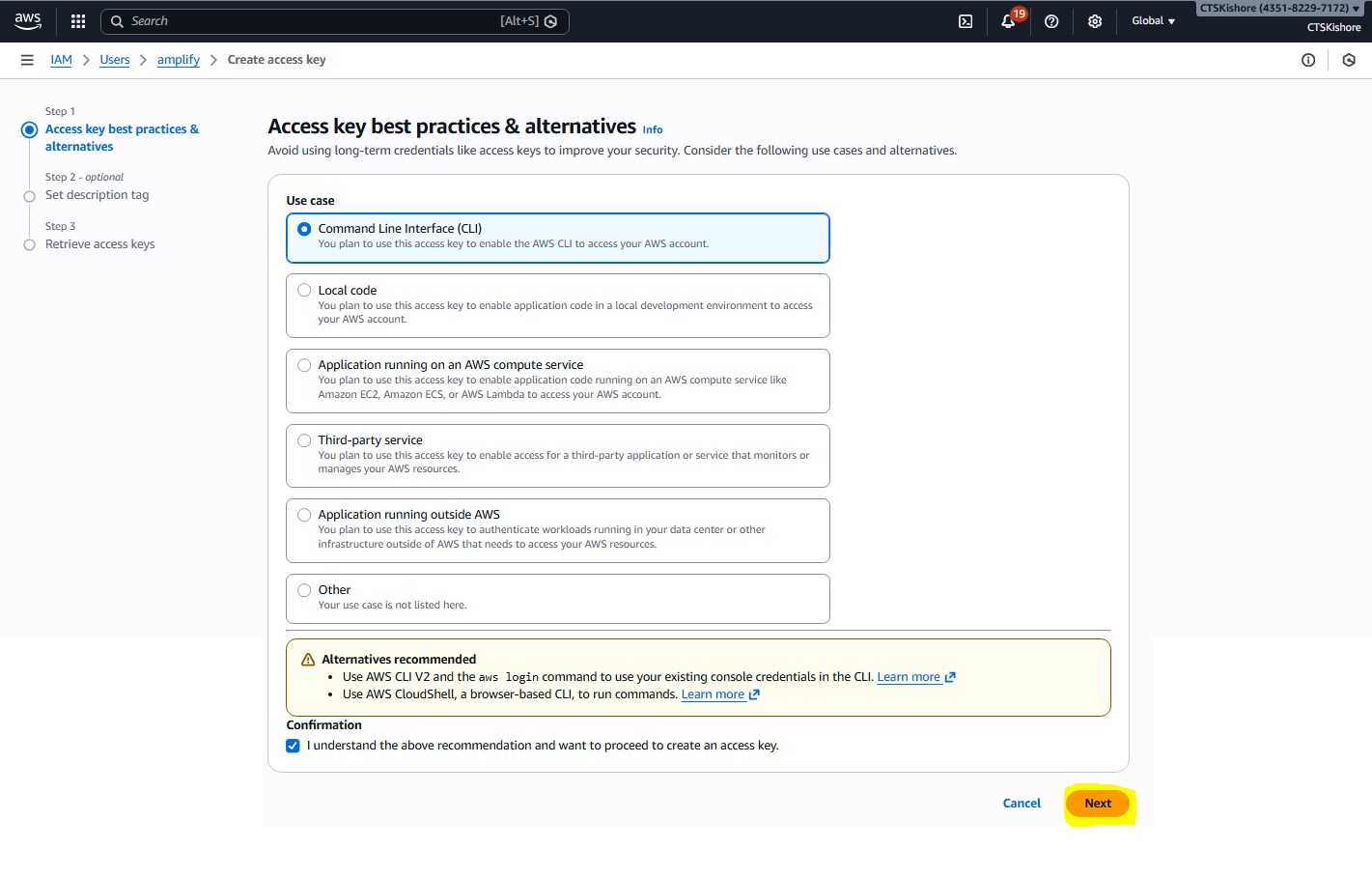
Task: Navigate to IAM breadcrumb link
Action: pyautogui.click(x=61, y=60)
